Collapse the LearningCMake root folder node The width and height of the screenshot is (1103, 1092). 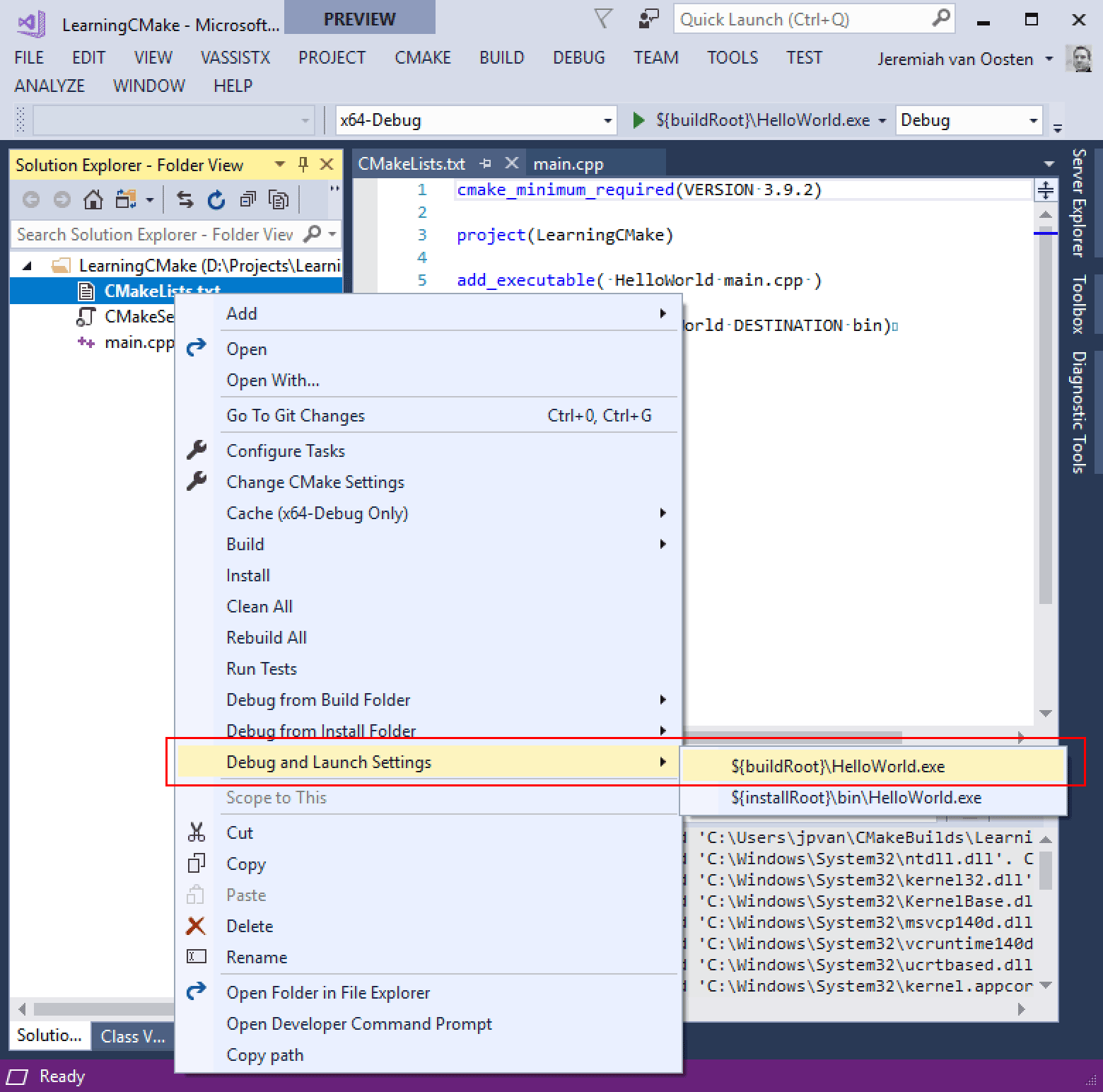point(28,266)
